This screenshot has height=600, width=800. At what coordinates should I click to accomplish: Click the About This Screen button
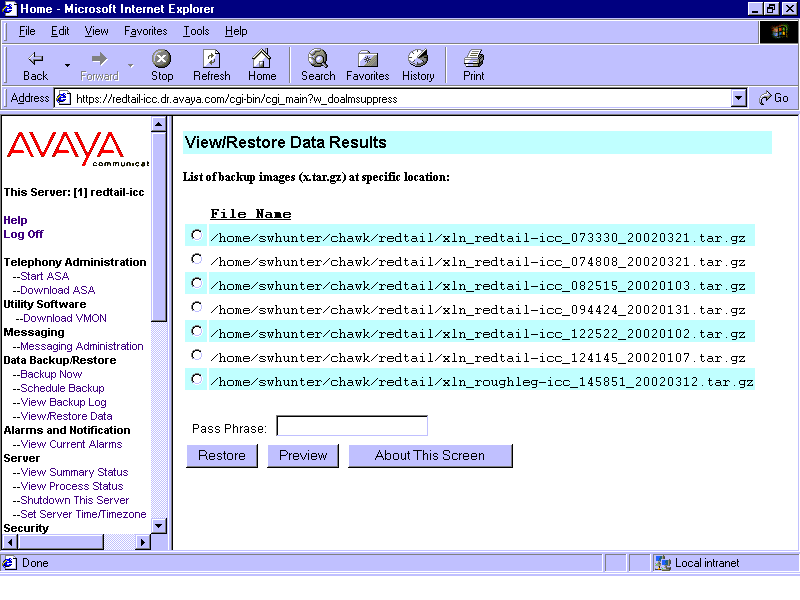pyautogui.click(x=430, y=456)
